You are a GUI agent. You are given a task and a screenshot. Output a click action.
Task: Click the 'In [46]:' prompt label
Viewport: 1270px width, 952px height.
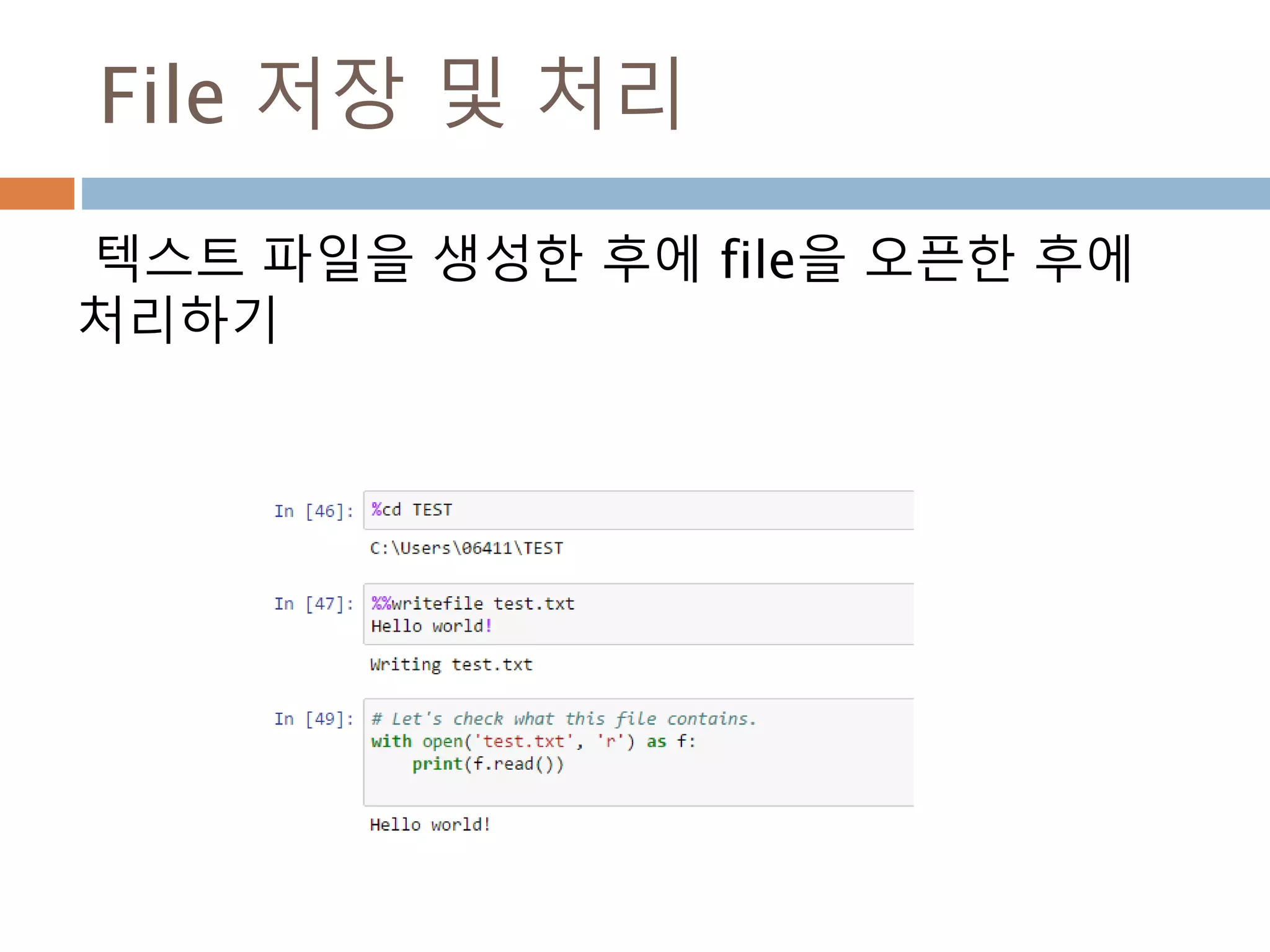(314, 511)
